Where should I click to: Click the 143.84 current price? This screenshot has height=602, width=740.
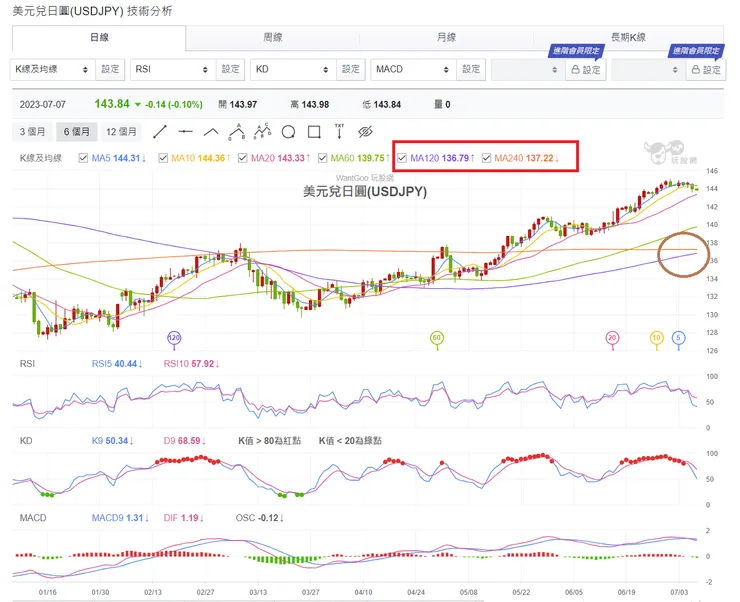click(x=112, y=104)
